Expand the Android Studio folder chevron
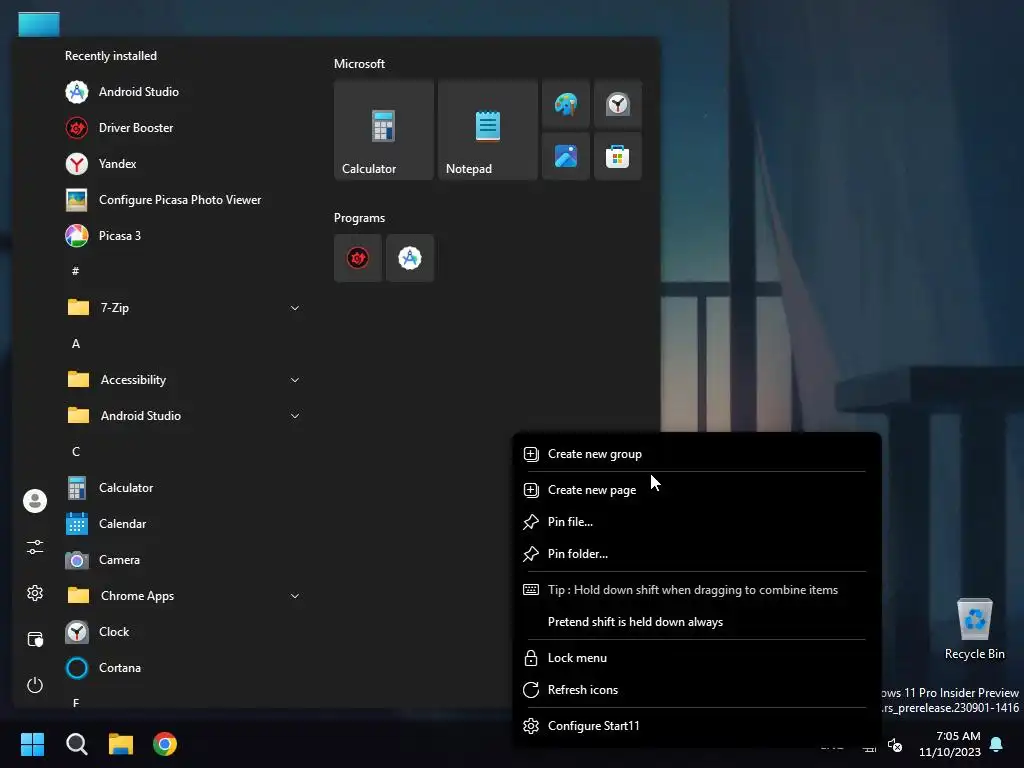The height and width of the screenshot is (768, 1024). tap(295, 416)
